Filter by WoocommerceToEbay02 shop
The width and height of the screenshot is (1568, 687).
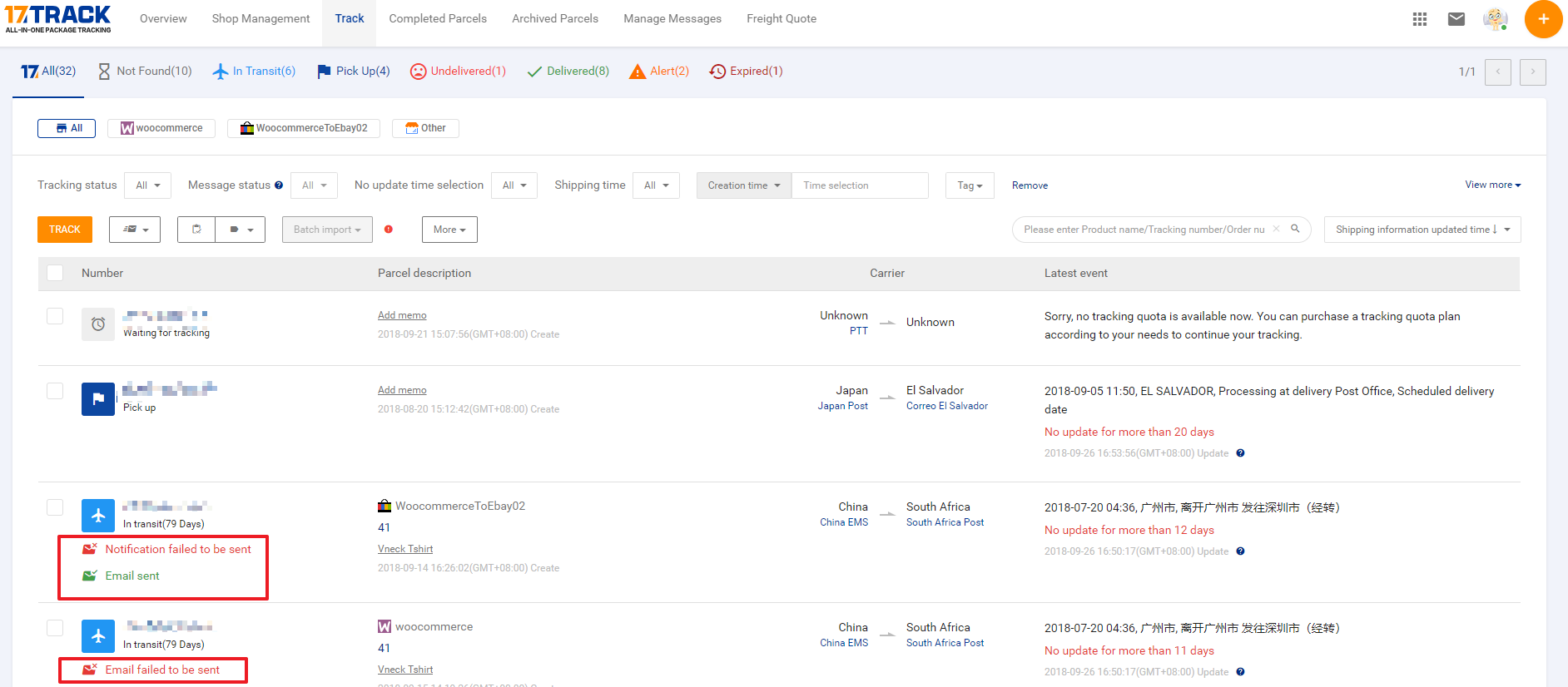point(304,128)
